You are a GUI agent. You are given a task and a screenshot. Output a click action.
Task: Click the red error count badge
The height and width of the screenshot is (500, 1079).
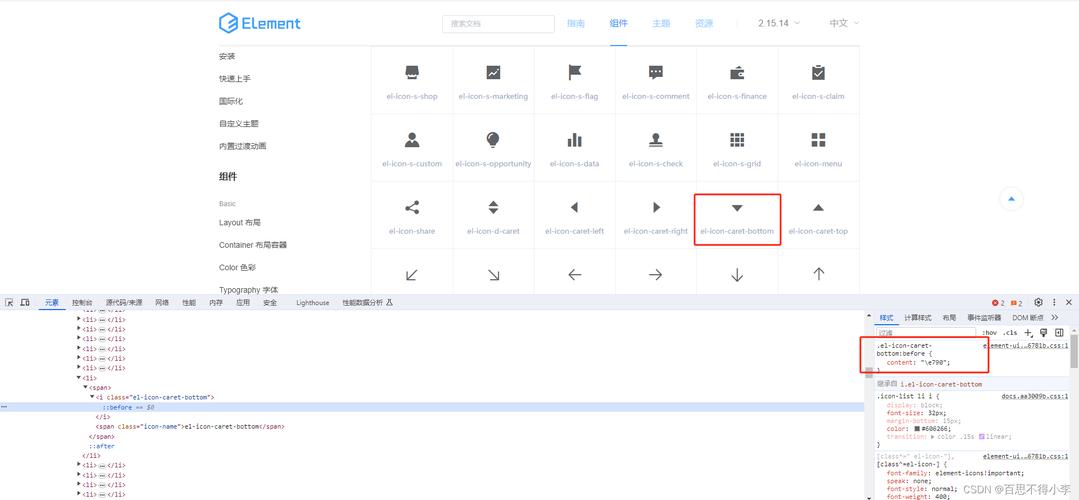tap(998, 303)
